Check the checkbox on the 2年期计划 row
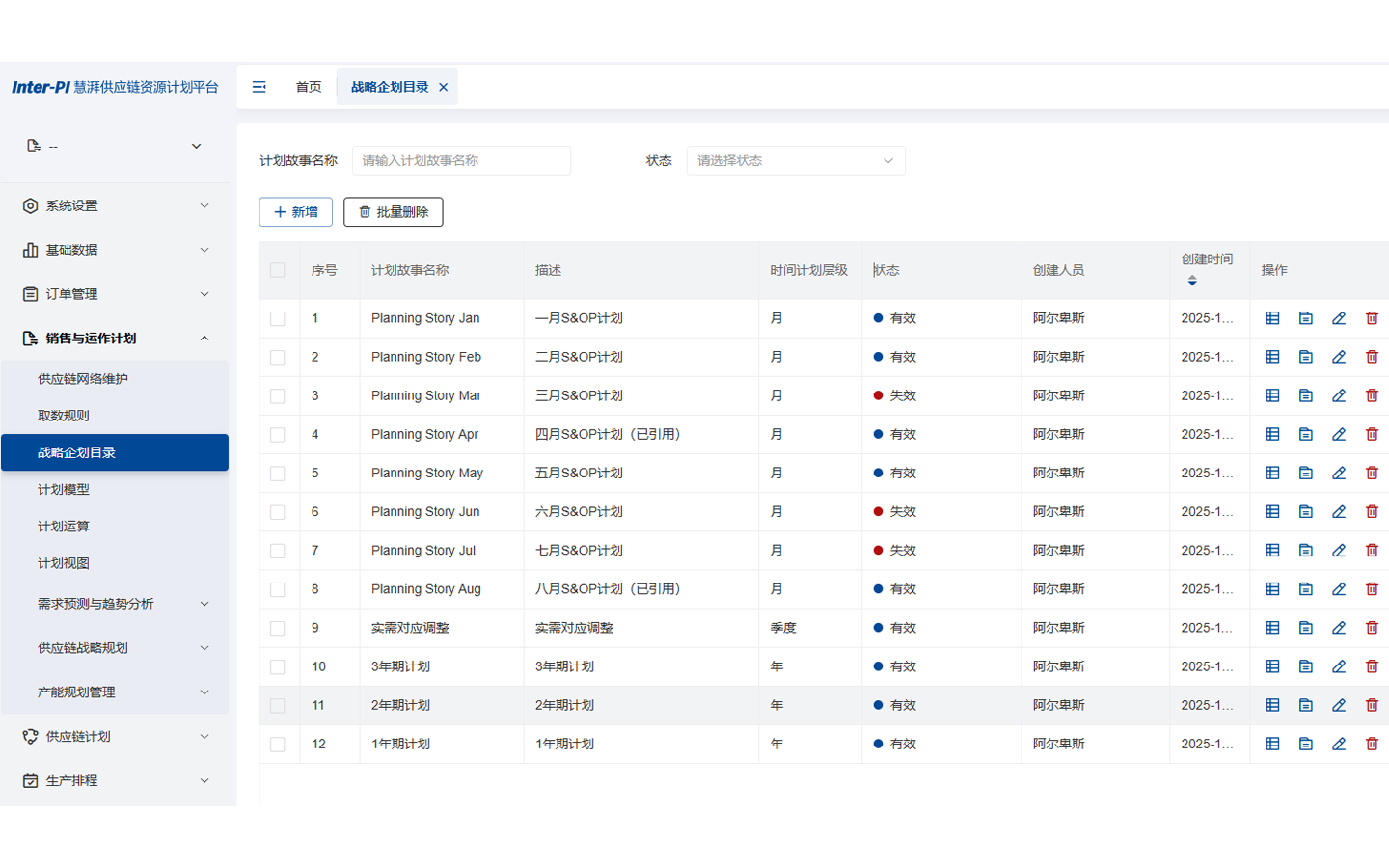 (277, 704)
